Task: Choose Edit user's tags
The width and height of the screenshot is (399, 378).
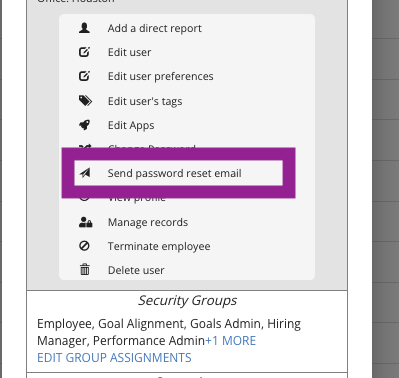Action: (145, 101)
